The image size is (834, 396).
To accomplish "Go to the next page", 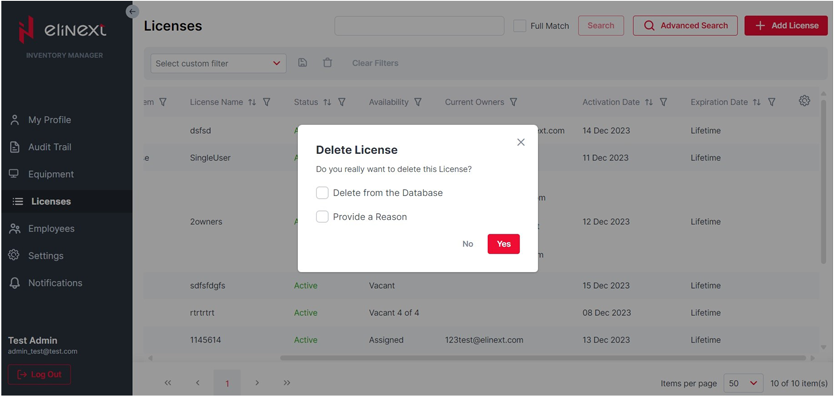I will point(257,383).
